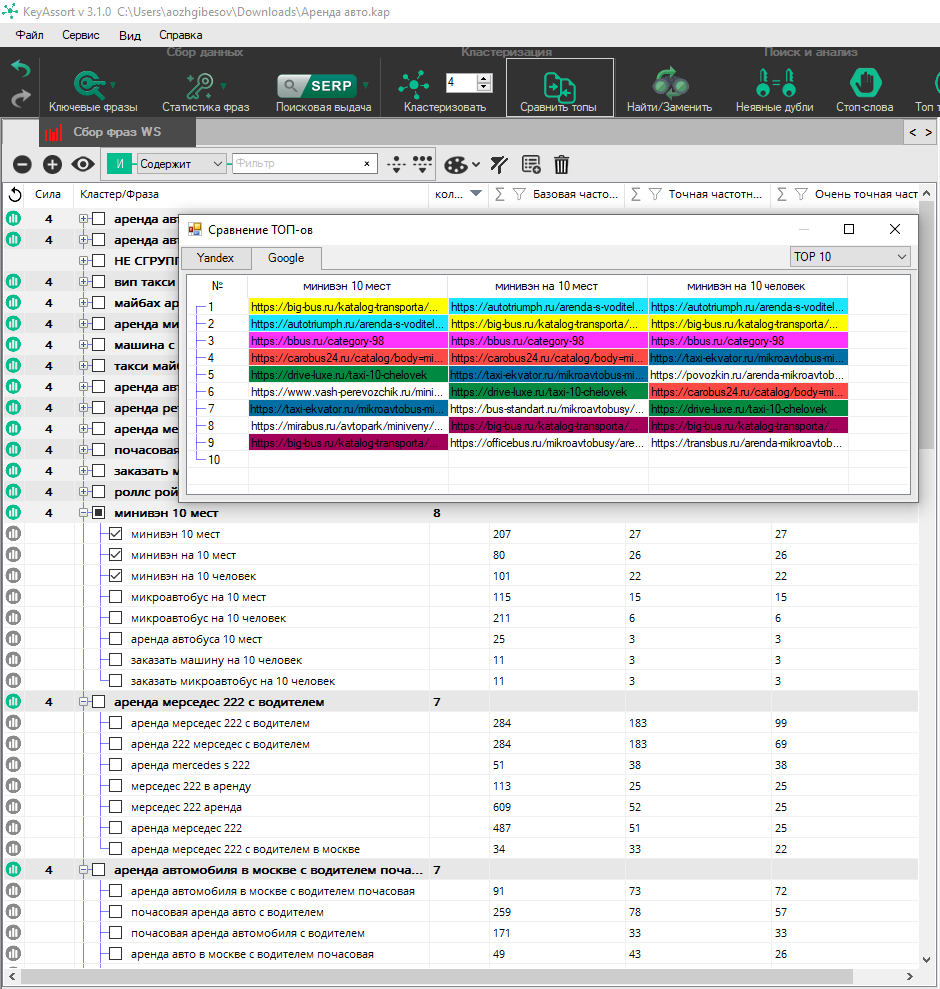Collapse the cluster минивэн 10 мест
This screenshot has height=989, width=940.
83,513
